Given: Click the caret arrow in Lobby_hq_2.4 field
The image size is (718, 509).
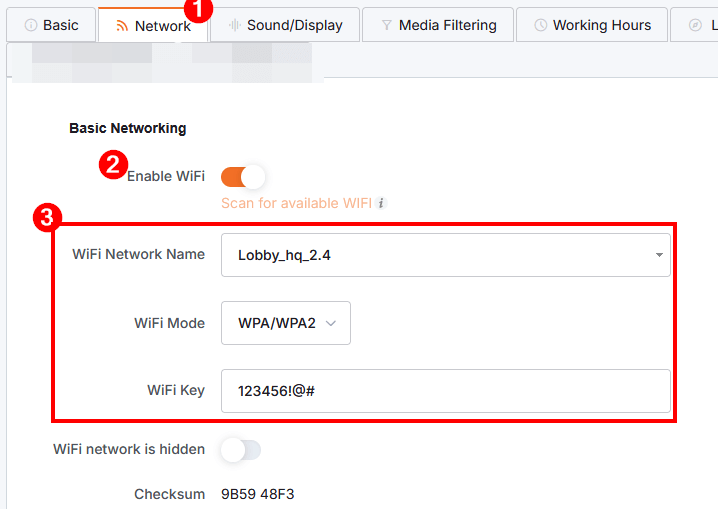Looking at the screenshot, I should click(659, 255).
